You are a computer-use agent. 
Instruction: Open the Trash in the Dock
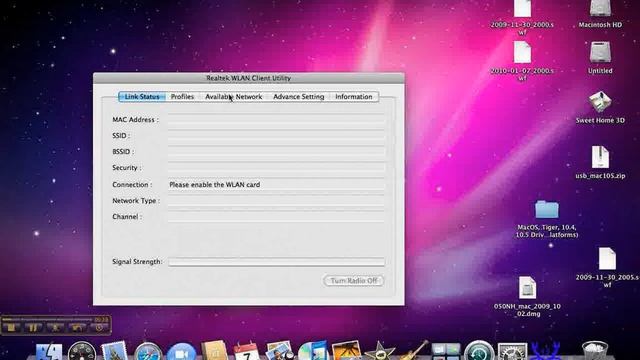click(x=595, y=351)
